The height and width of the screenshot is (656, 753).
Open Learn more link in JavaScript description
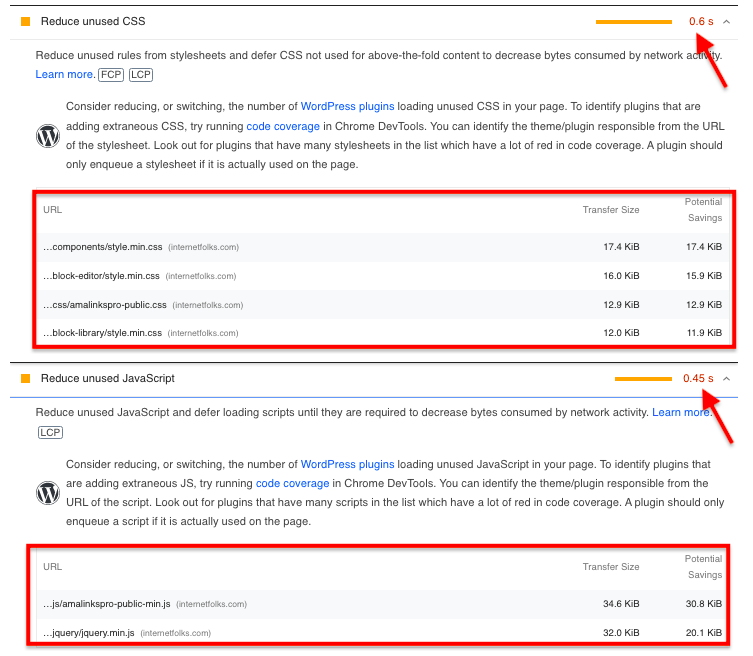[681, 413]
